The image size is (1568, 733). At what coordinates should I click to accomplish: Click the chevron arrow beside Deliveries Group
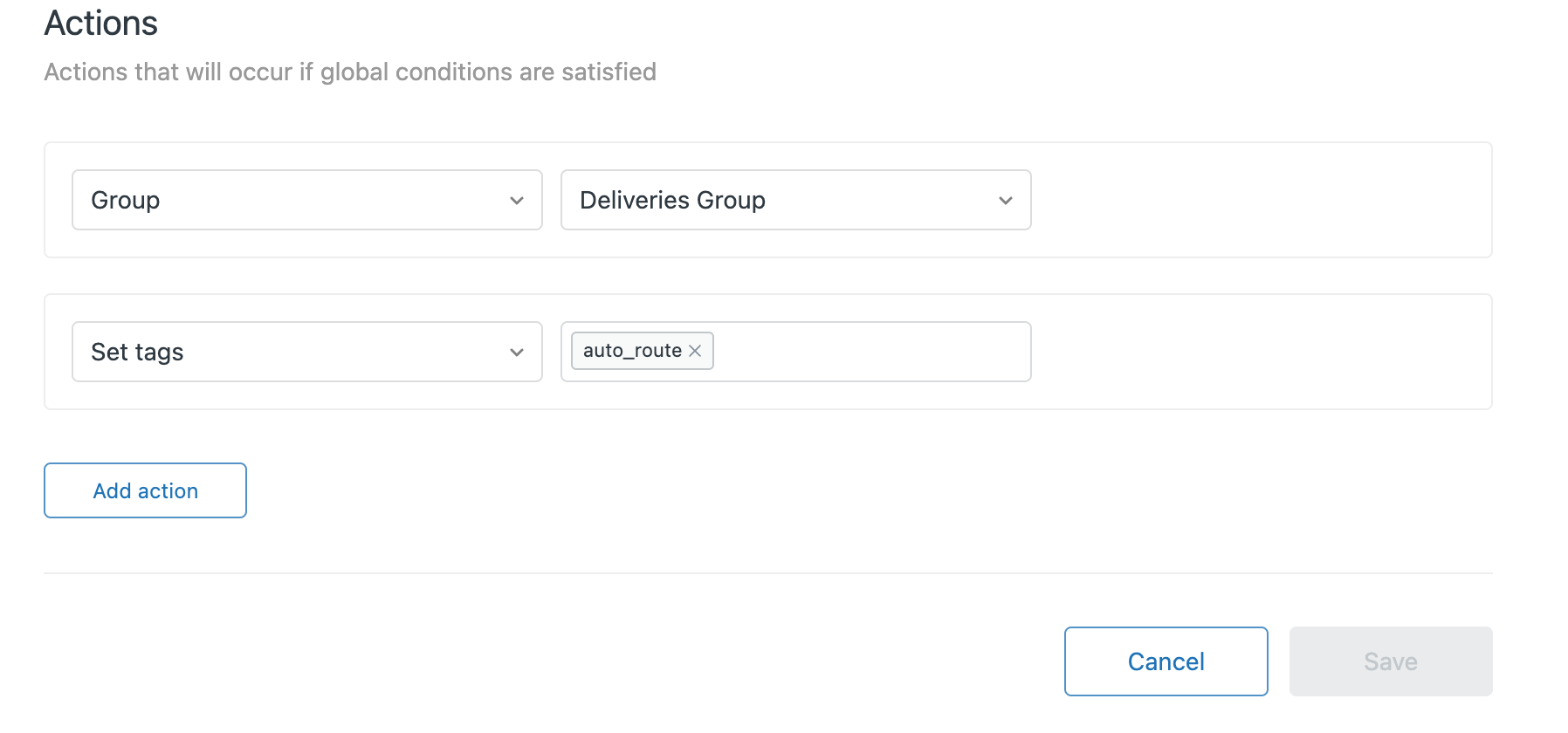pos(1006,201)
